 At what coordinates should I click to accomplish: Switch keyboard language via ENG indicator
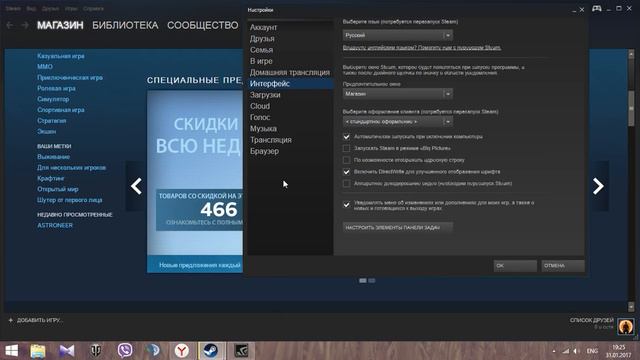592,351
